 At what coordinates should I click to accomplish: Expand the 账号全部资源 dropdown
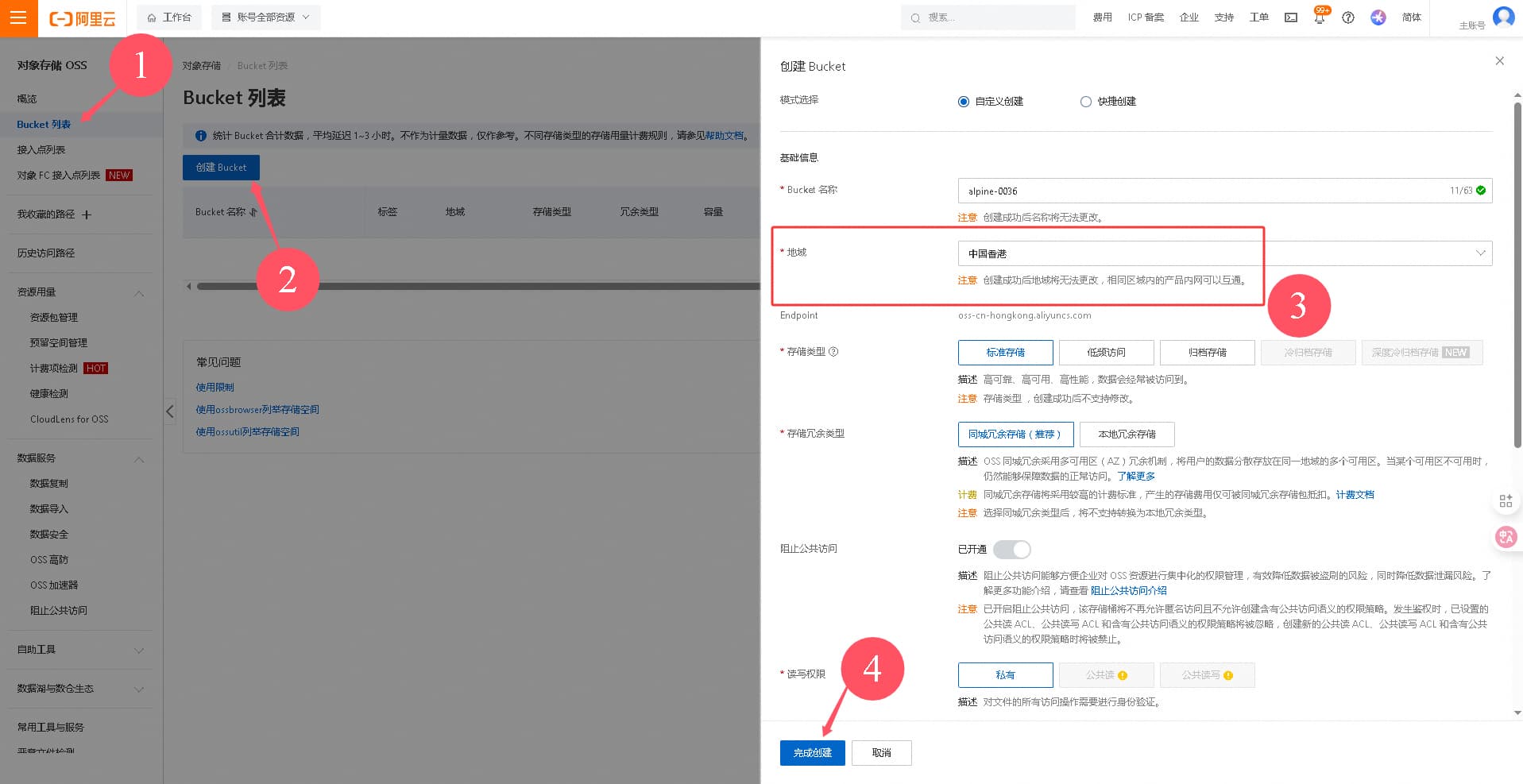pyautogui.click(x=266, y=17)
